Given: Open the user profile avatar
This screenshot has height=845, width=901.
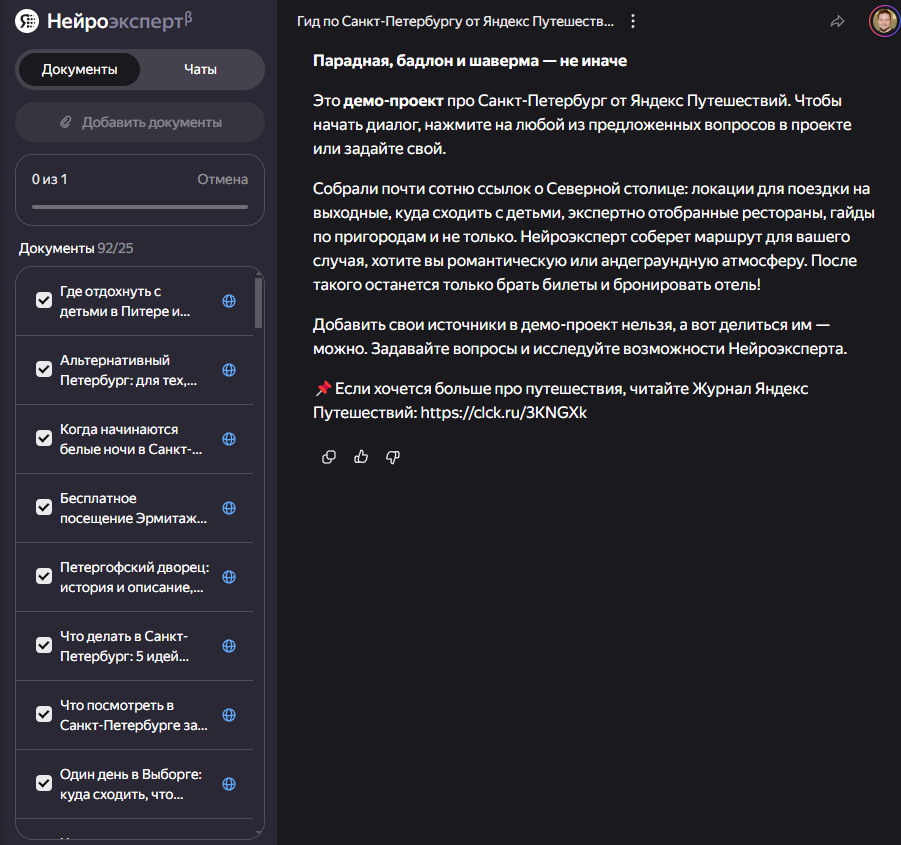Looking at the screenshot, I should click(x=884, y=21).
